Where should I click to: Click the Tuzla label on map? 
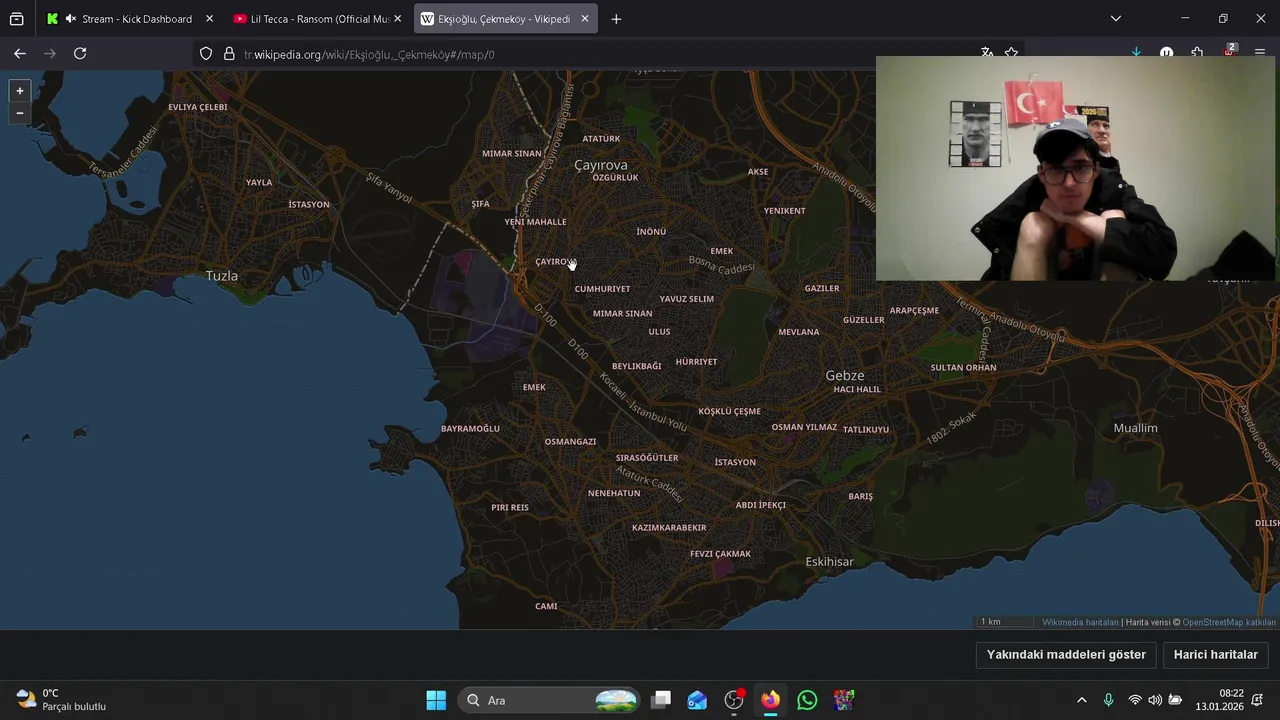click(222, 276)
